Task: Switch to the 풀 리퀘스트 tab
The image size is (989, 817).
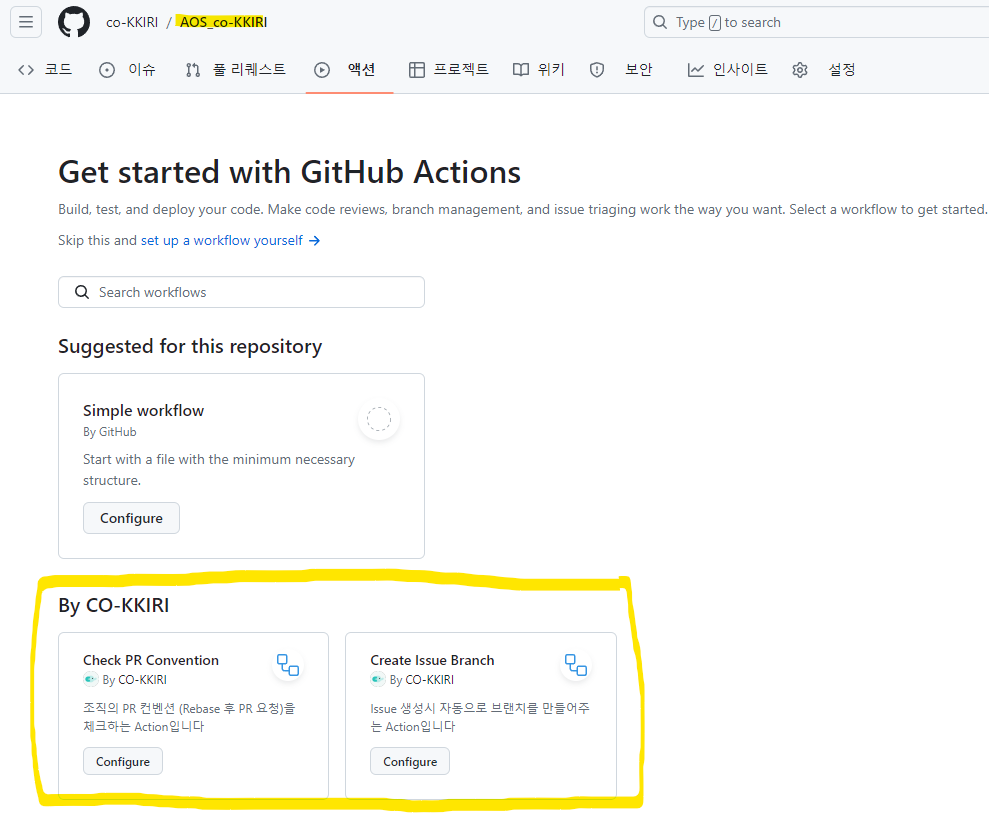Action: point(236,69)
